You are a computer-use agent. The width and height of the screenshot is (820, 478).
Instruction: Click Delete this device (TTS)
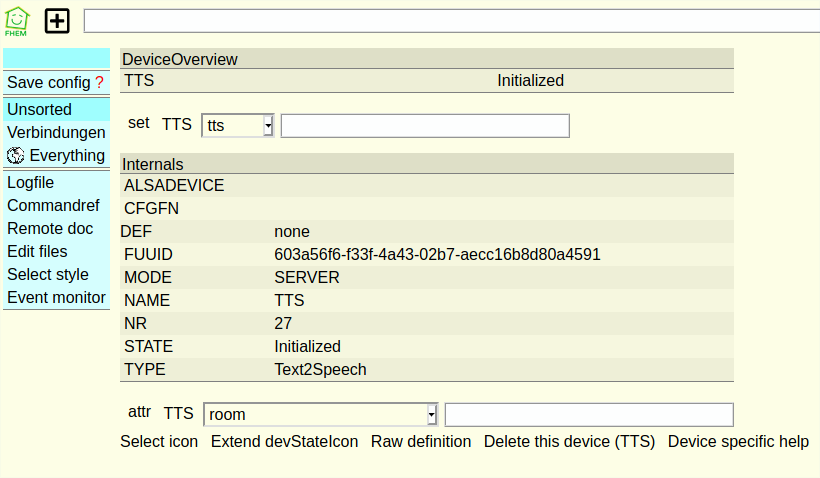coord(569,442)
